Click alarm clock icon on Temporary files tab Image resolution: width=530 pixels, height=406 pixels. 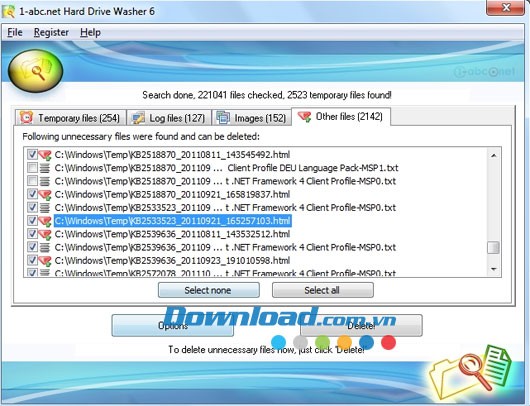coord(26,117)
